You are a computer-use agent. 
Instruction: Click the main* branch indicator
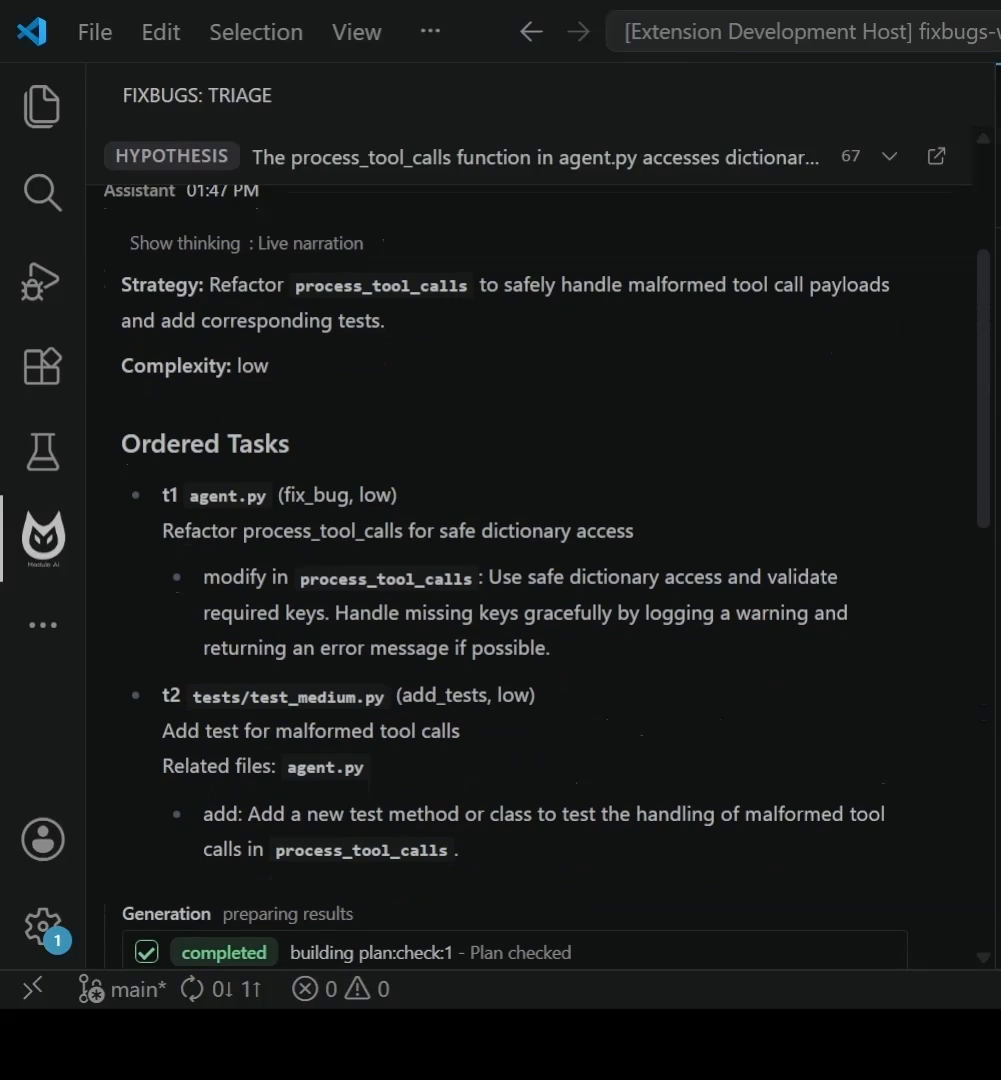pyautogui.click(x=122, y=989)
